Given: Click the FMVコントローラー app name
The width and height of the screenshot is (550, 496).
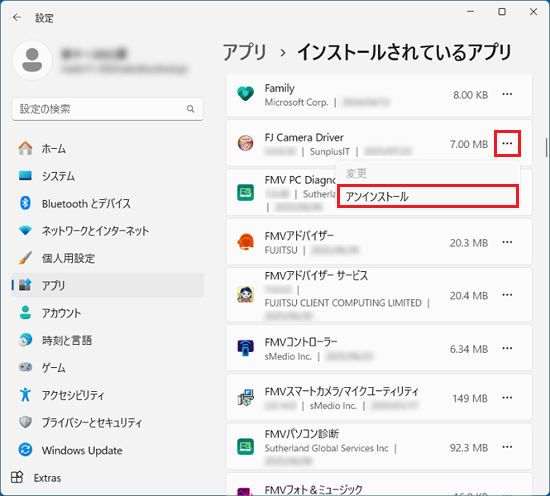Looking at the screenshot, I should pyautogui.click(x=301, y=342).
